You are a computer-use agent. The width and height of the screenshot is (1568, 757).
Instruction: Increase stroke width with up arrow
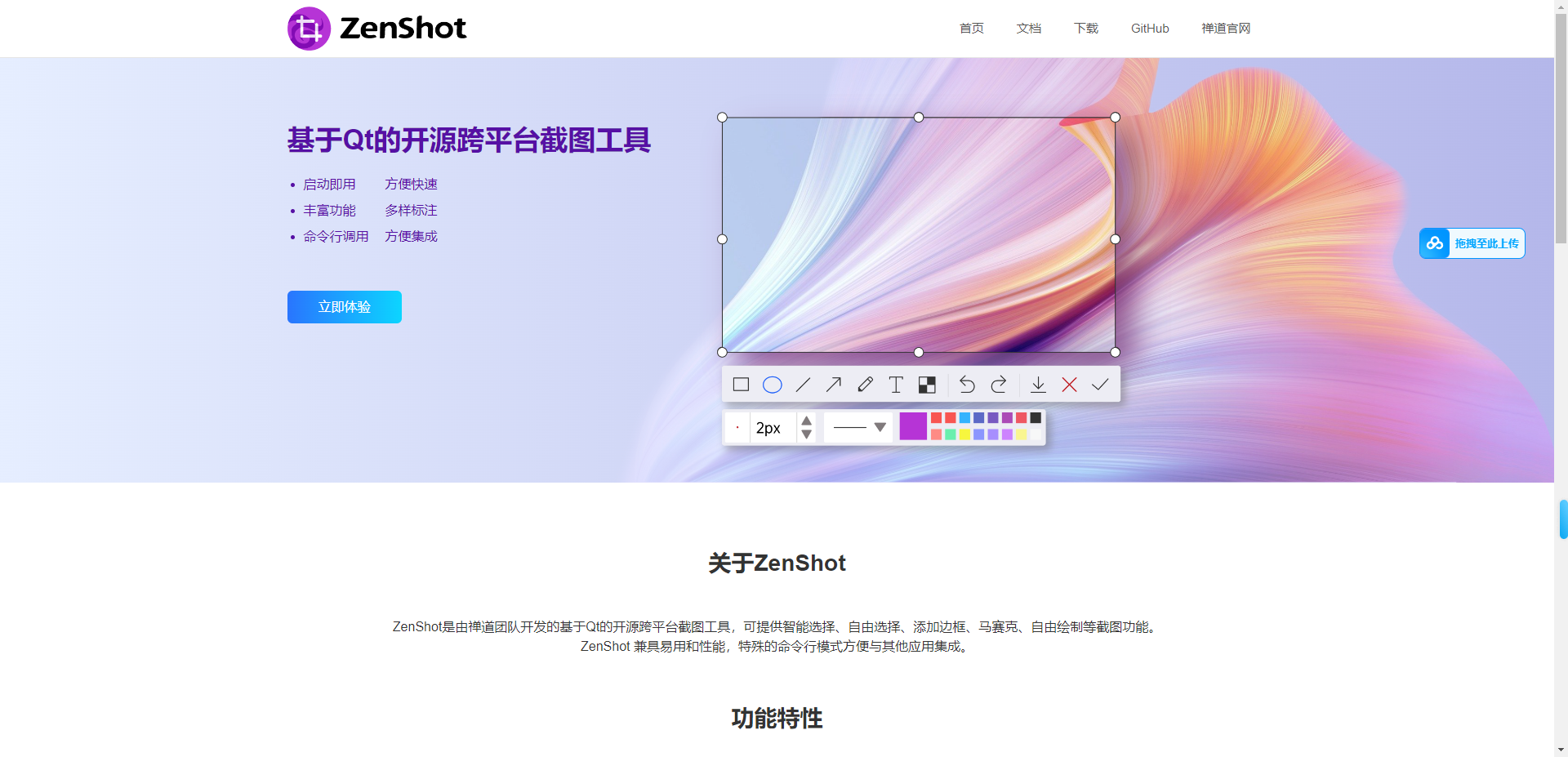pyautogui.click(x=806, y=421)
